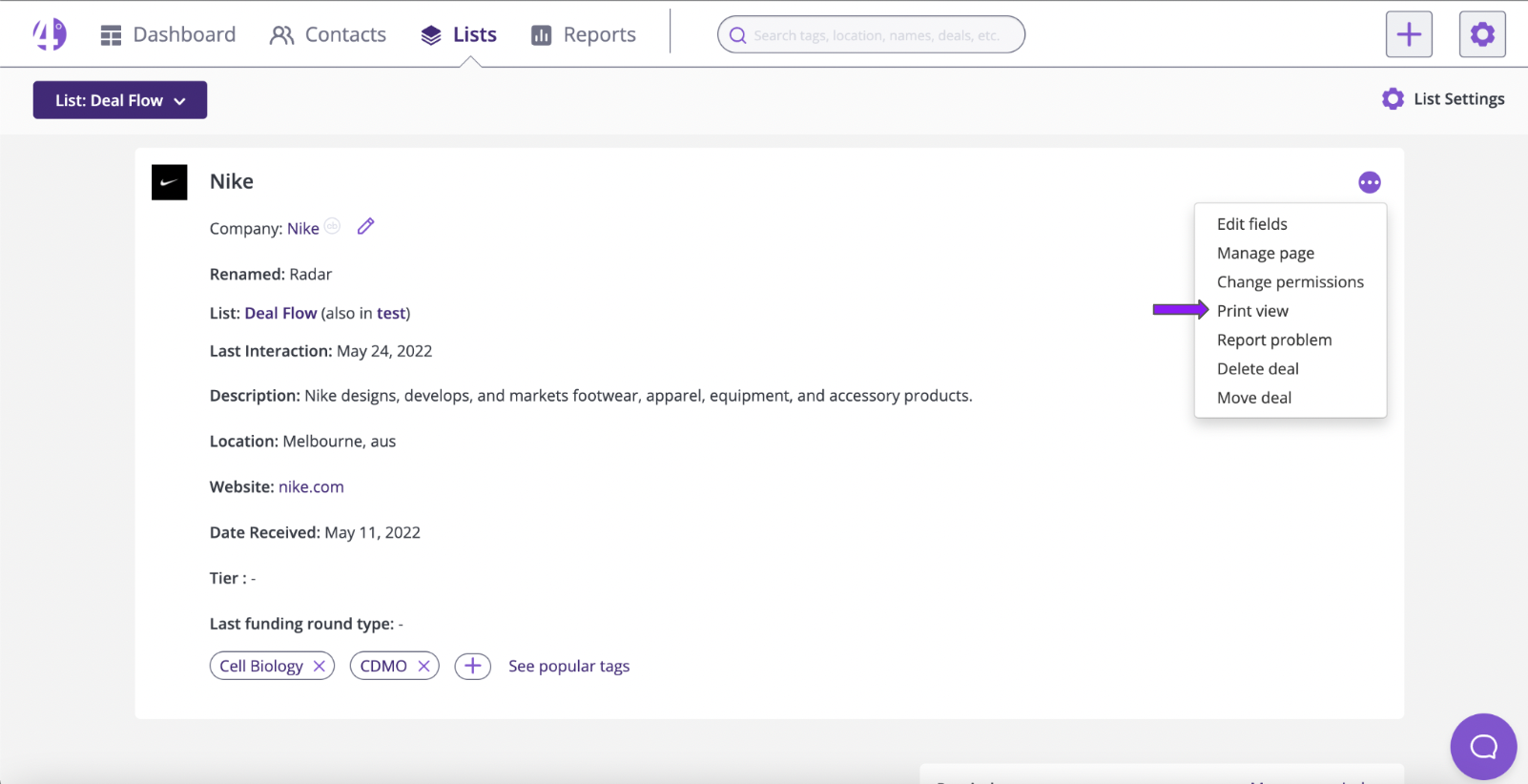This screenshot has width=1528, height=784.
Task: Click the Dashboard grid icon
Action: click(x=111, y=36)
